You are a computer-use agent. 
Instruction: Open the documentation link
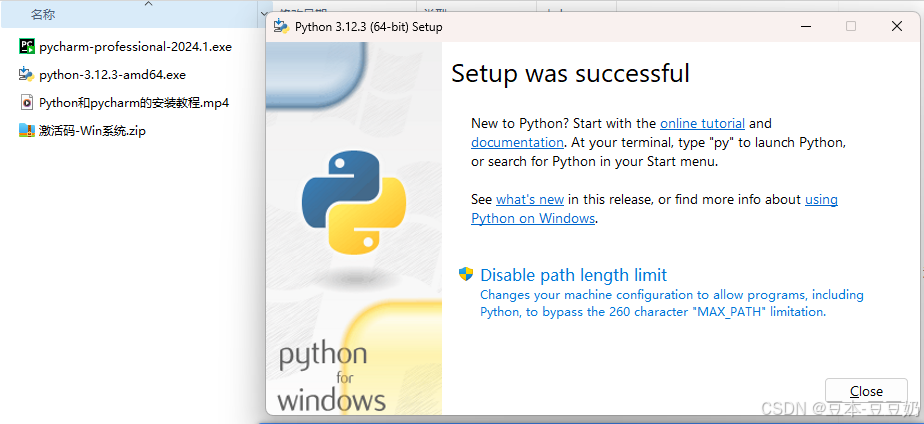click(x=517, y=143)
